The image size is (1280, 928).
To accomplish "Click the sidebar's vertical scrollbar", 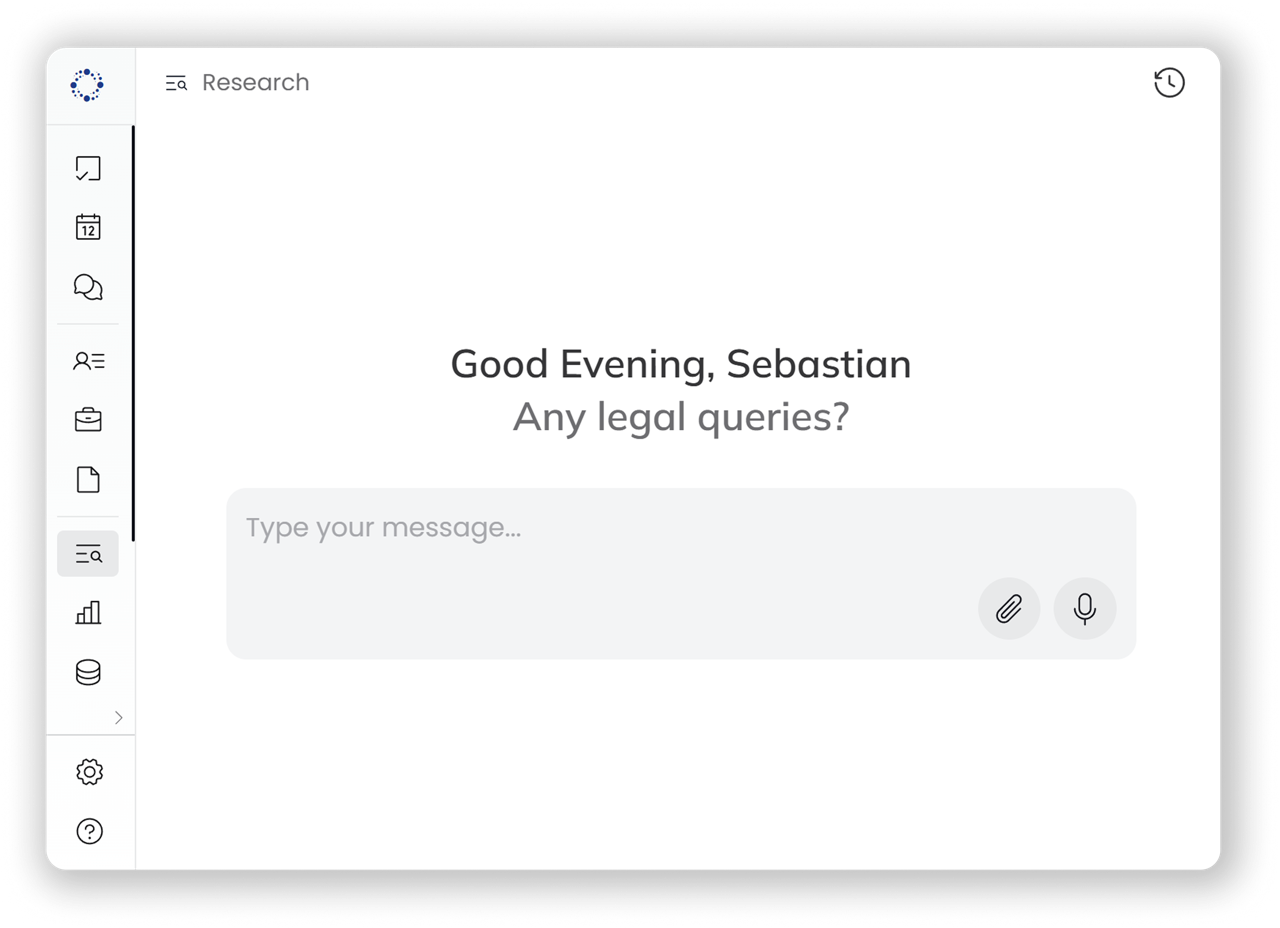I will pos(133,330).
